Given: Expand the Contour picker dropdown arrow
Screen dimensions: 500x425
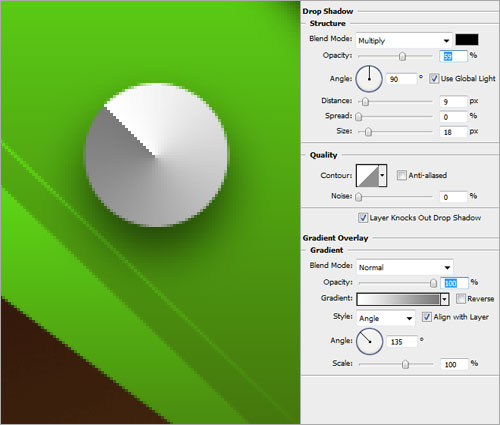Looking at the screenshot, I should (x=383, y=175).
